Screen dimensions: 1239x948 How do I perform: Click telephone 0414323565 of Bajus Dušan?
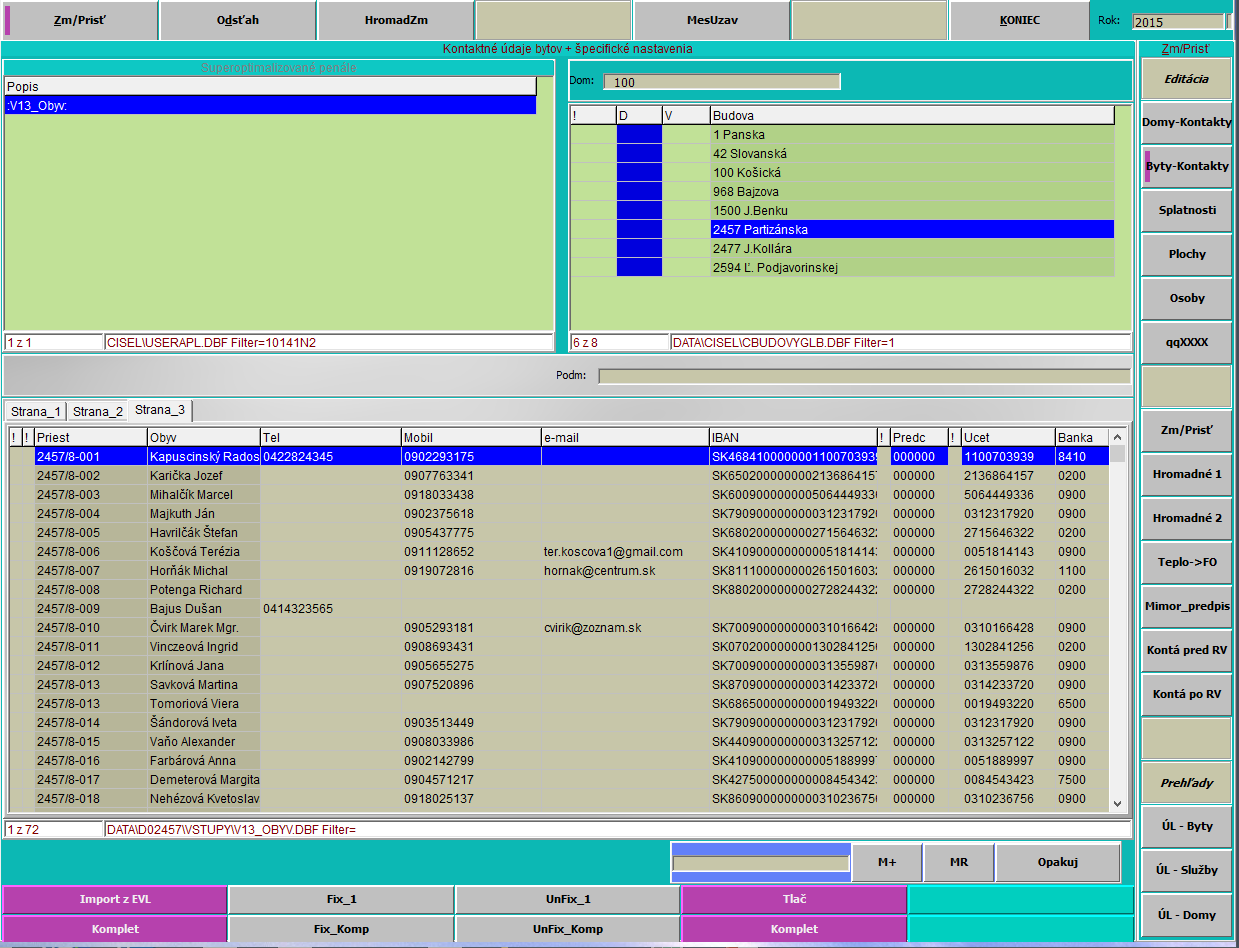tap(331, 608)
